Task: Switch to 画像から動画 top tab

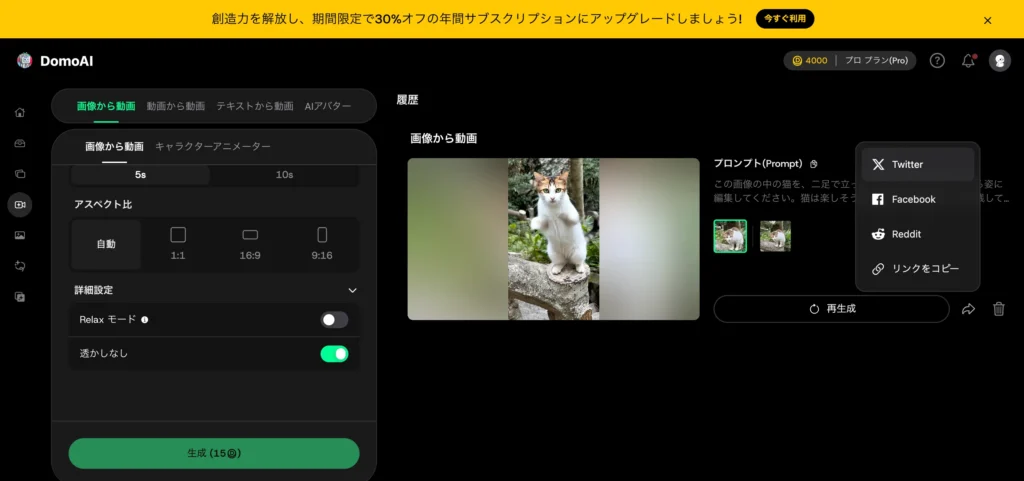Action: pyautogui.click(x=106, y=106)
